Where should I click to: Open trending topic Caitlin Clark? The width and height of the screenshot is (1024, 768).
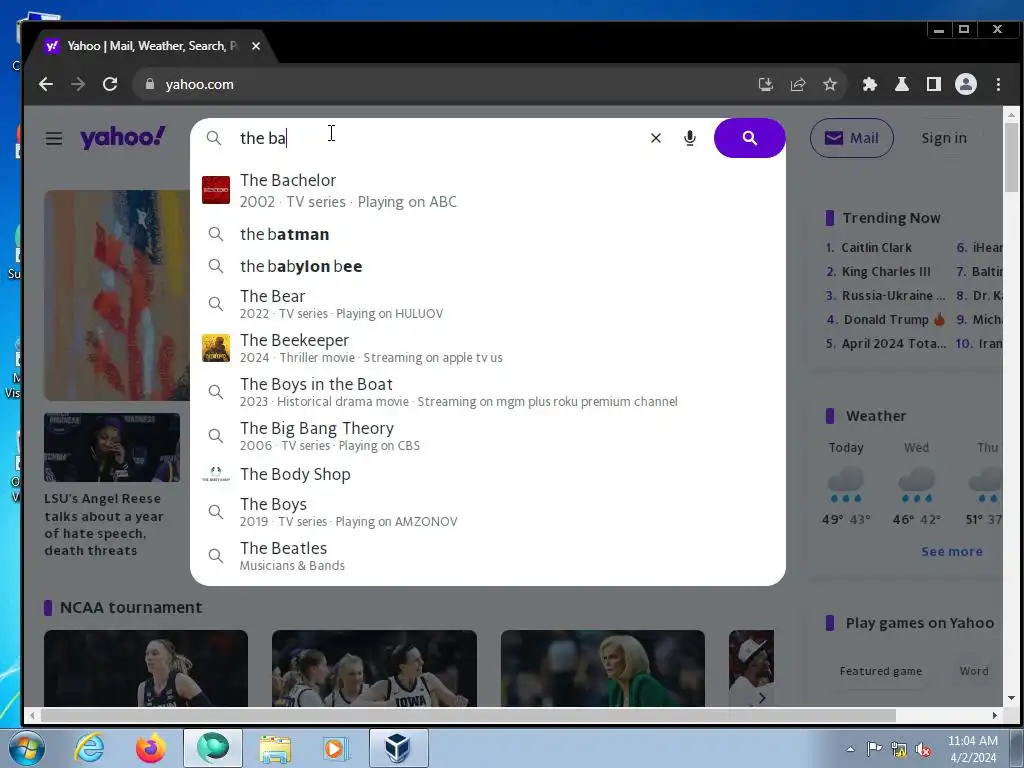876,248
